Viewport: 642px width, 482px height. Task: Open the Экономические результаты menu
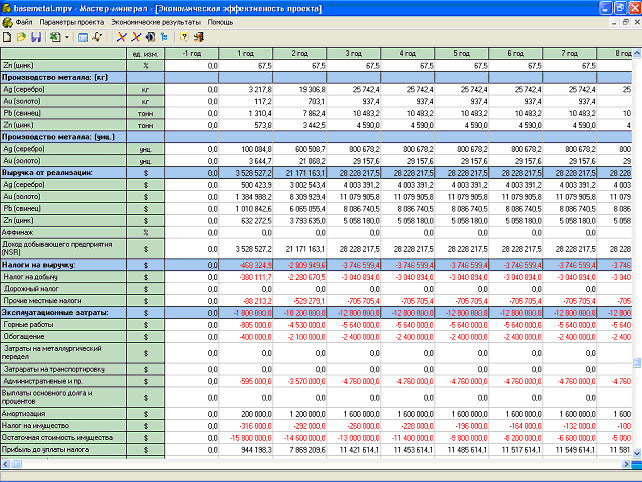pos(156,21)
